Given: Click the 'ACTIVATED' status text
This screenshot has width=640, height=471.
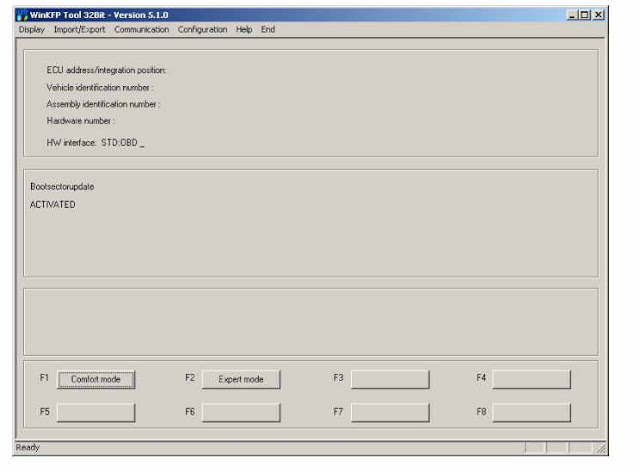Looking at the screenshot, I should point(53,204).
